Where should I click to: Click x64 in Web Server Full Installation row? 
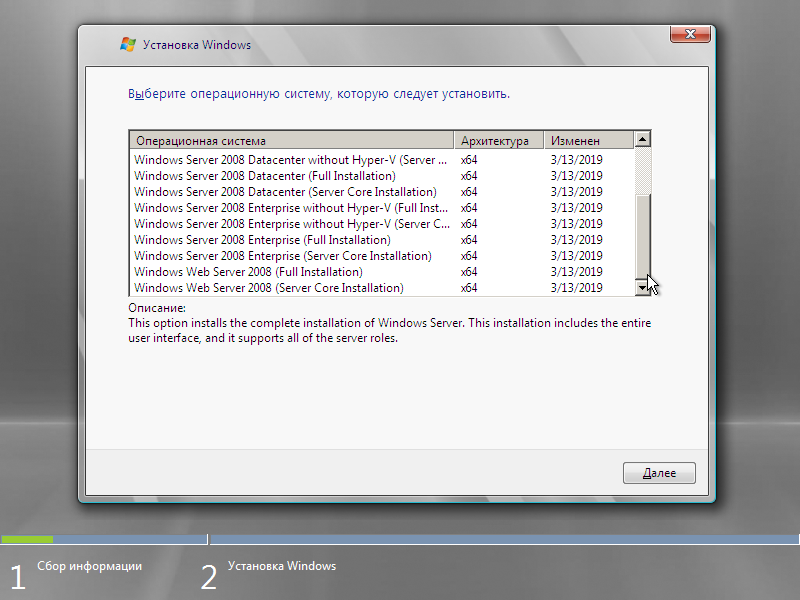coord(469,272)
